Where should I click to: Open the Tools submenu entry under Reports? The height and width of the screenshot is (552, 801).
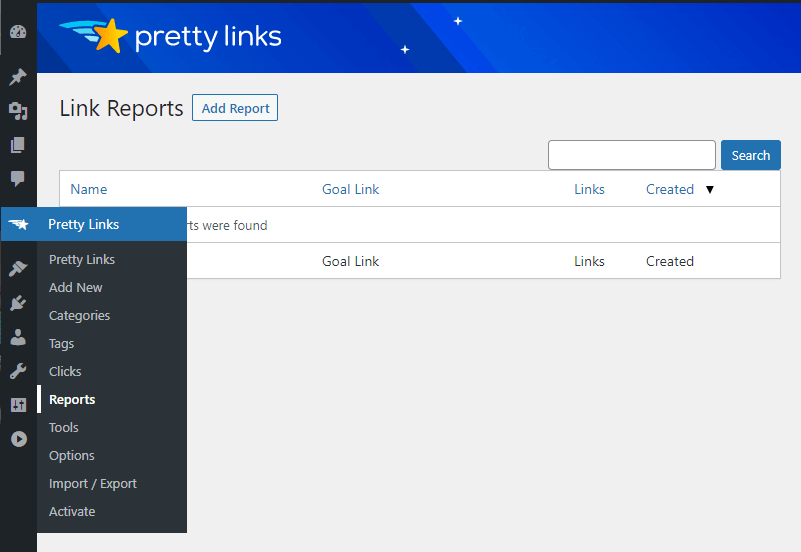pos(64,427)
